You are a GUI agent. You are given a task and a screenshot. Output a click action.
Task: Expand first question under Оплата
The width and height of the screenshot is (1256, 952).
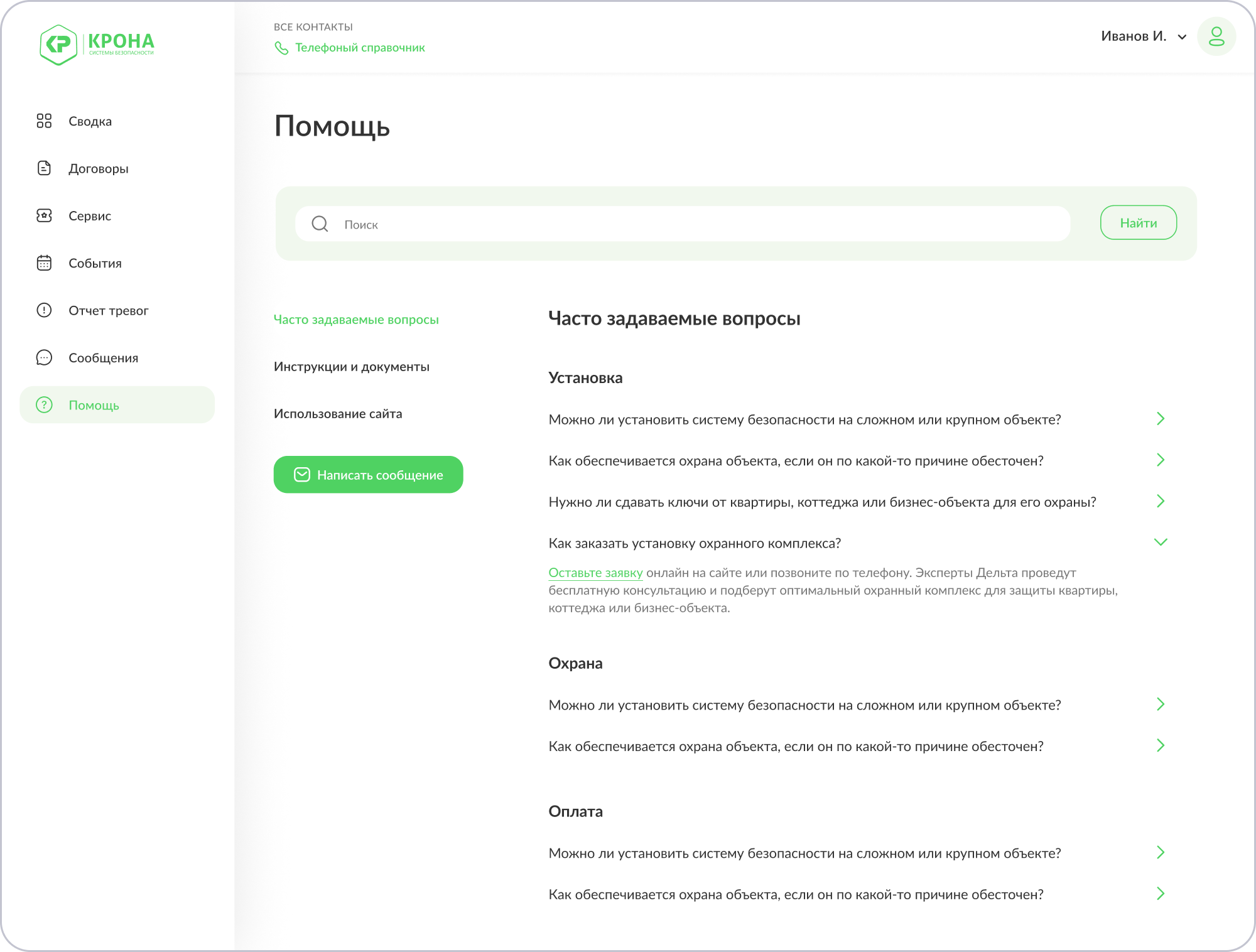click(x=1161, y=852)
